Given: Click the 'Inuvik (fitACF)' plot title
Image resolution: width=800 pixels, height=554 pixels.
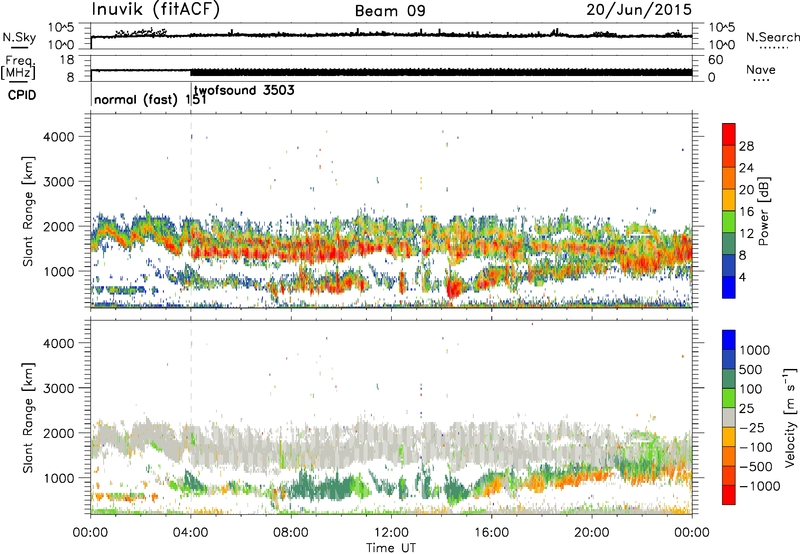Looking at the screenshot, I should tap(156, 10).
